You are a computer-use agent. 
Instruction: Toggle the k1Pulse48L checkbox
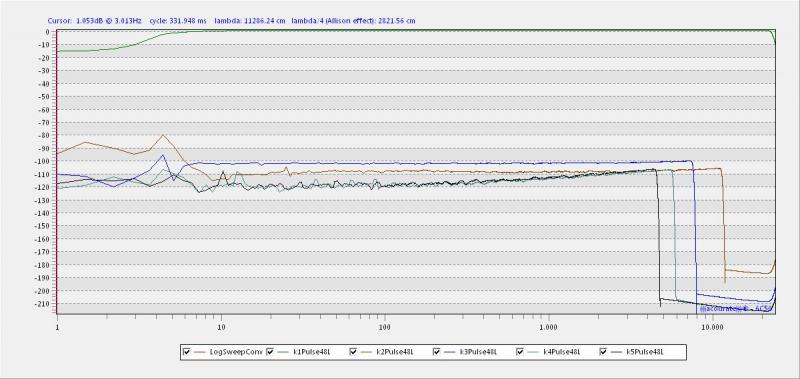[x=270, y=352]
